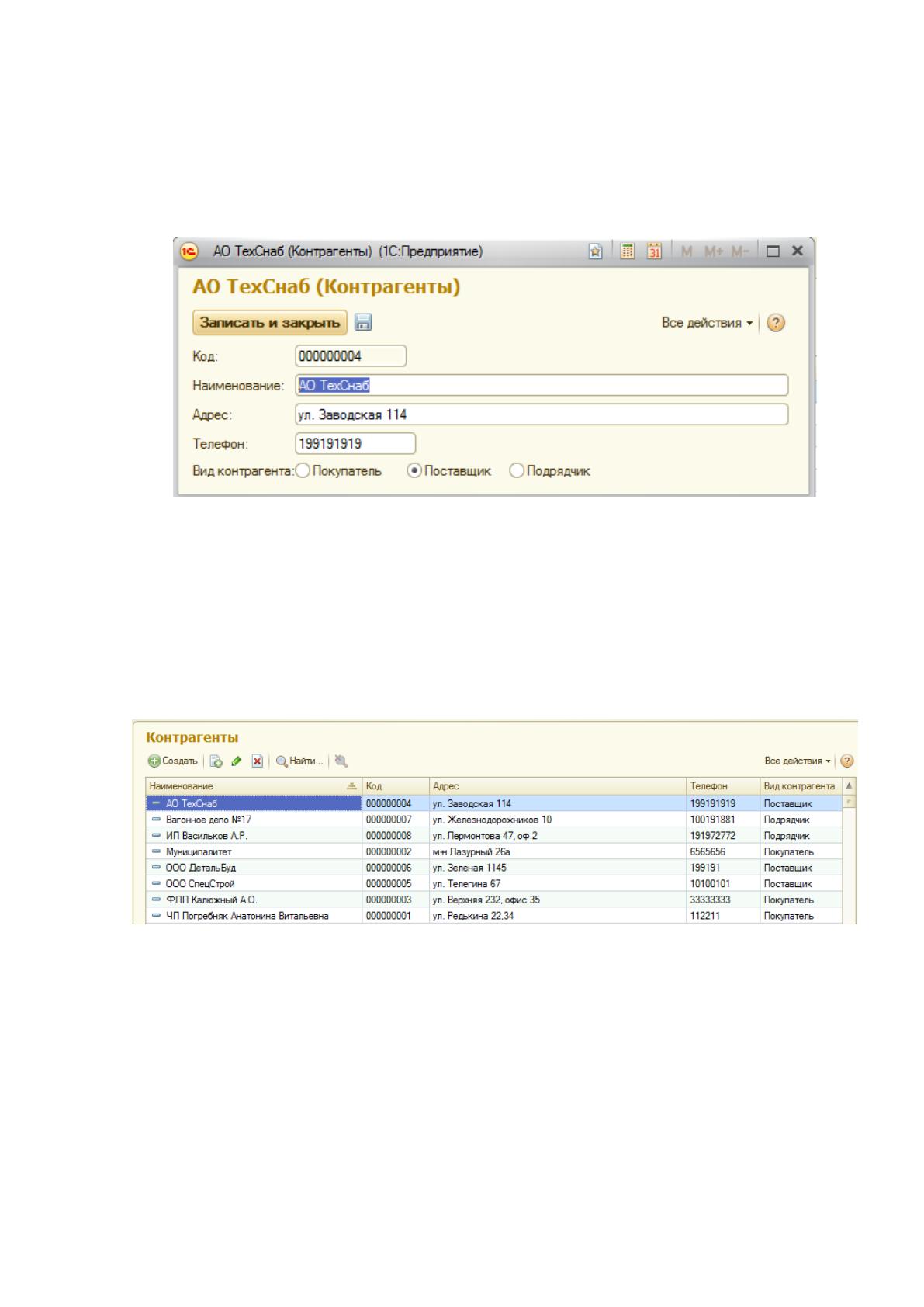This screenshot has width=924, height=1307.
Task: Select the Покупатель radio button
Action: tap(303, 470)
